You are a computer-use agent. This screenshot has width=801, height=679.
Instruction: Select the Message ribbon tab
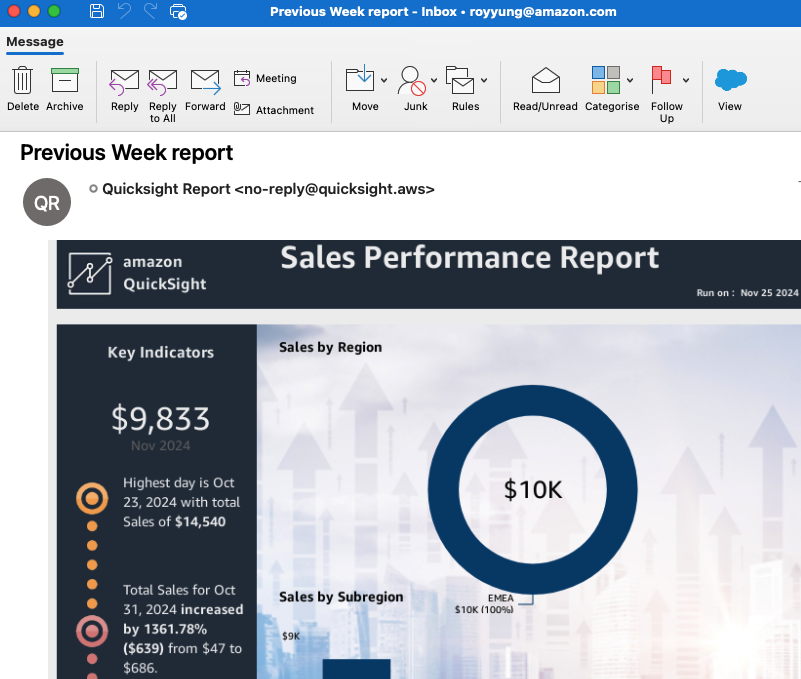point(35,42)
